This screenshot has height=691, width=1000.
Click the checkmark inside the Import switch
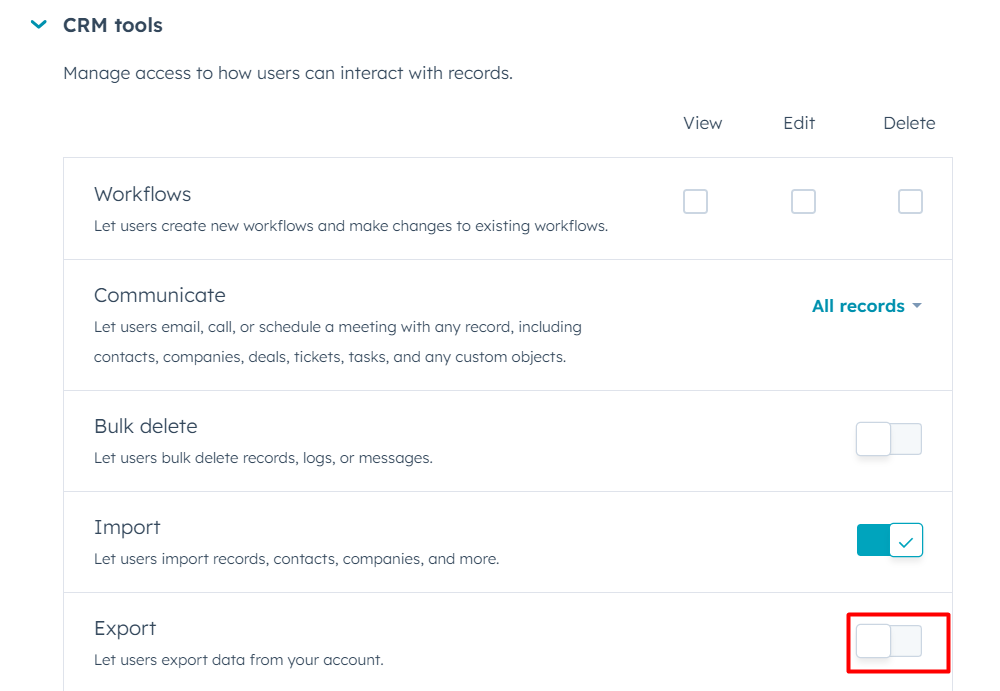(x=905, y=540)
